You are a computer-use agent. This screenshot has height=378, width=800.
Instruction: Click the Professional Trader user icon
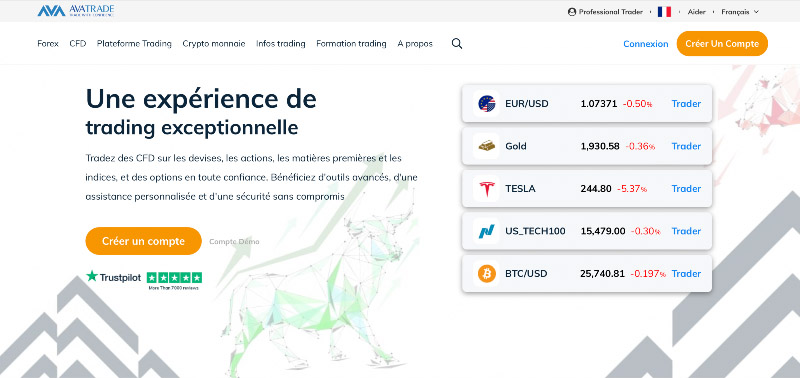tap(571, 12)
